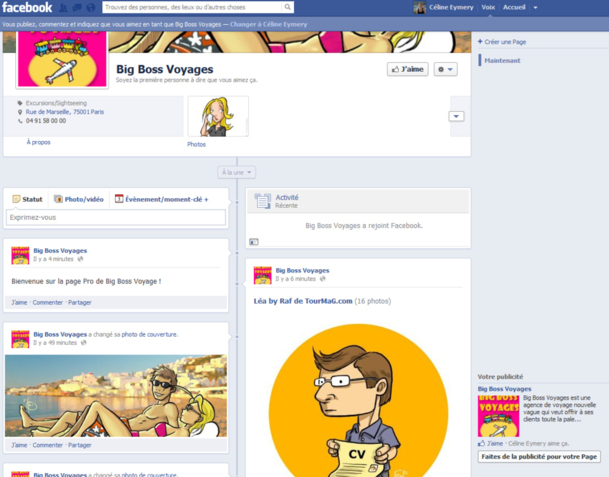Click 'Faites de la publicité pour votre Page'
Image resolution: width=609 pixels, height=477 pixels.
tap(539, 456)
